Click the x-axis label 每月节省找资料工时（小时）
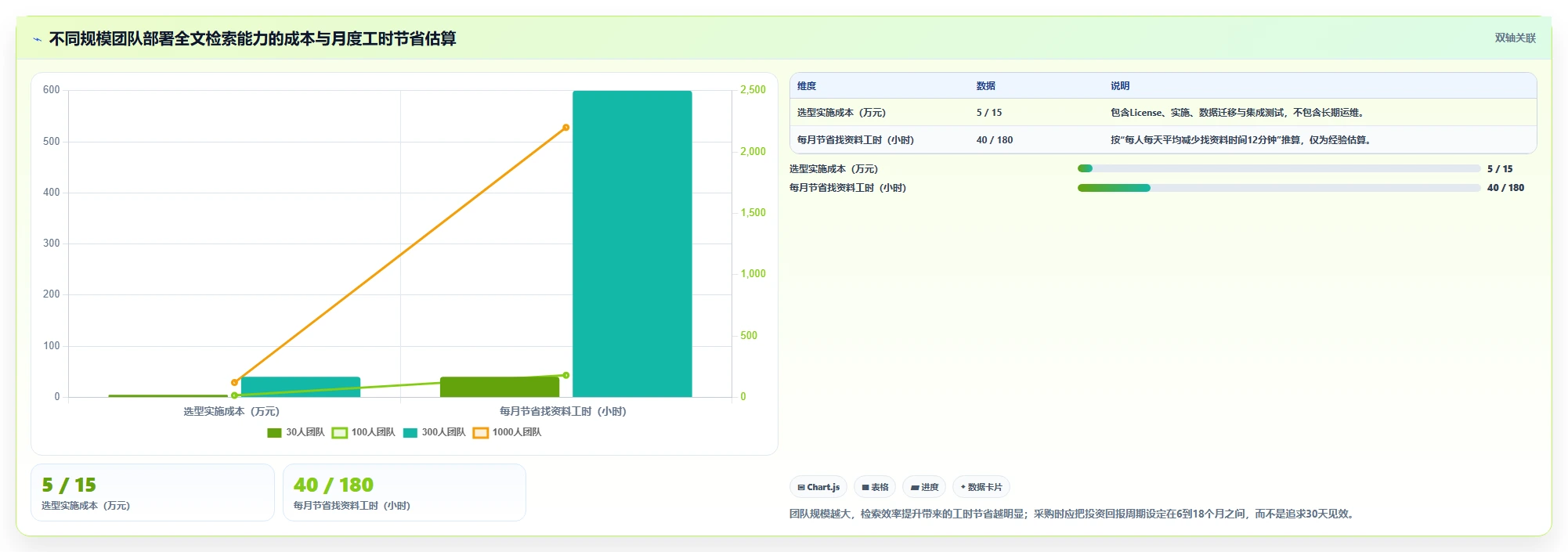 [x=563, y=411]
